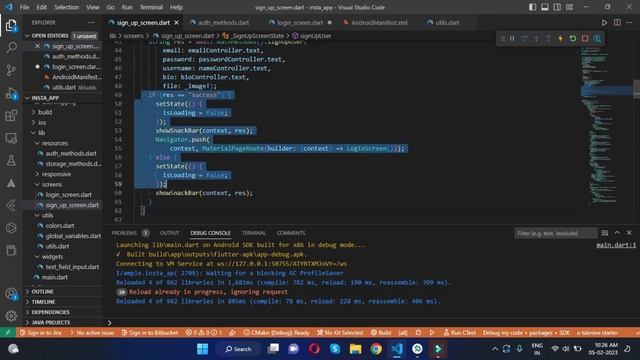Screen dimensions: 640x360
Task: Open Run and Debug in the activity bar
Action: click(11, 93)
